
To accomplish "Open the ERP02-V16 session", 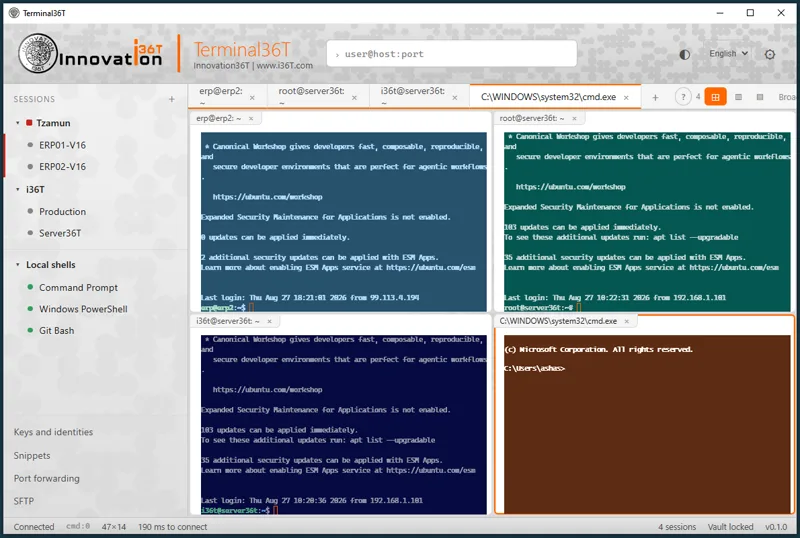I will pos(62,166).
